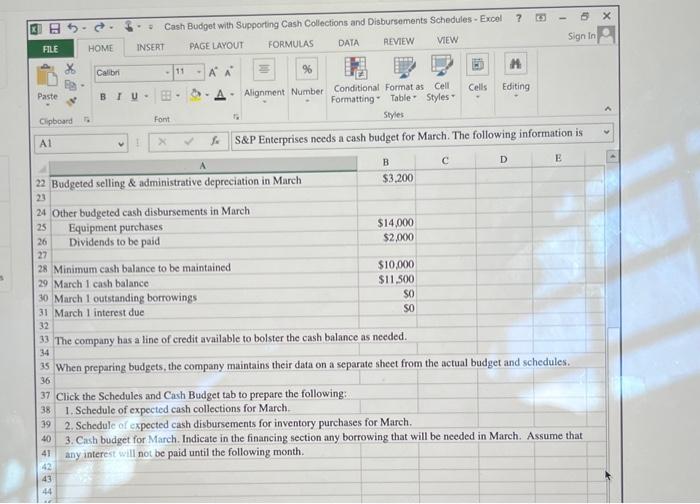Click the Ribbon Display Options icon
The height and width of the screenshot is (504, 700).
tap(541, 18)
